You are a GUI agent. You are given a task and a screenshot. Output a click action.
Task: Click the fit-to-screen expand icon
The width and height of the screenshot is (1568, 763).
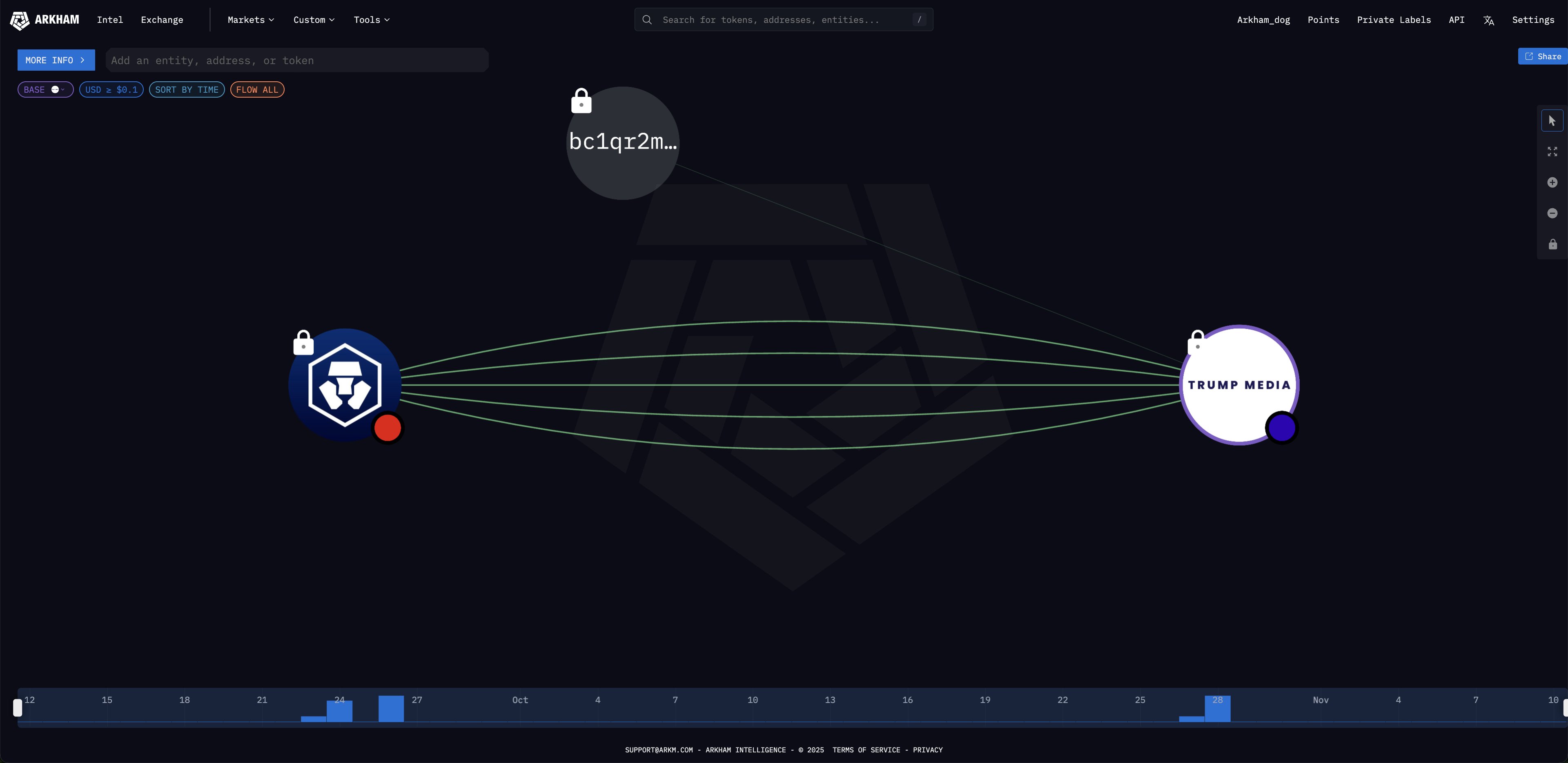(x=1552, y=152)
